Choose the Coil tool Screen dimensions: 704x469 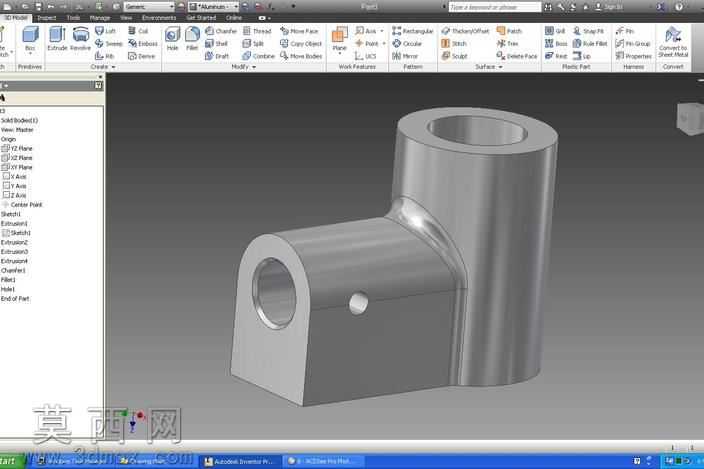pyautogui.click(x=138, y=31)
